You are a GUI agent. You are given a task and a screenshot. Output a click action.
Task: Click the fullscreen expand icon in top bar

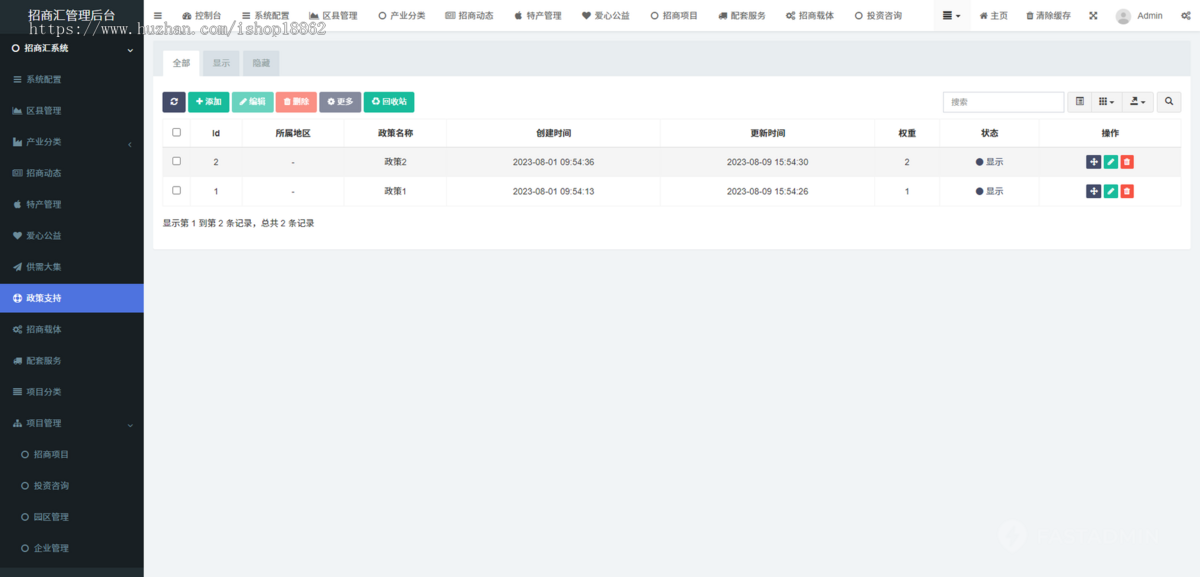(1092, 15)
